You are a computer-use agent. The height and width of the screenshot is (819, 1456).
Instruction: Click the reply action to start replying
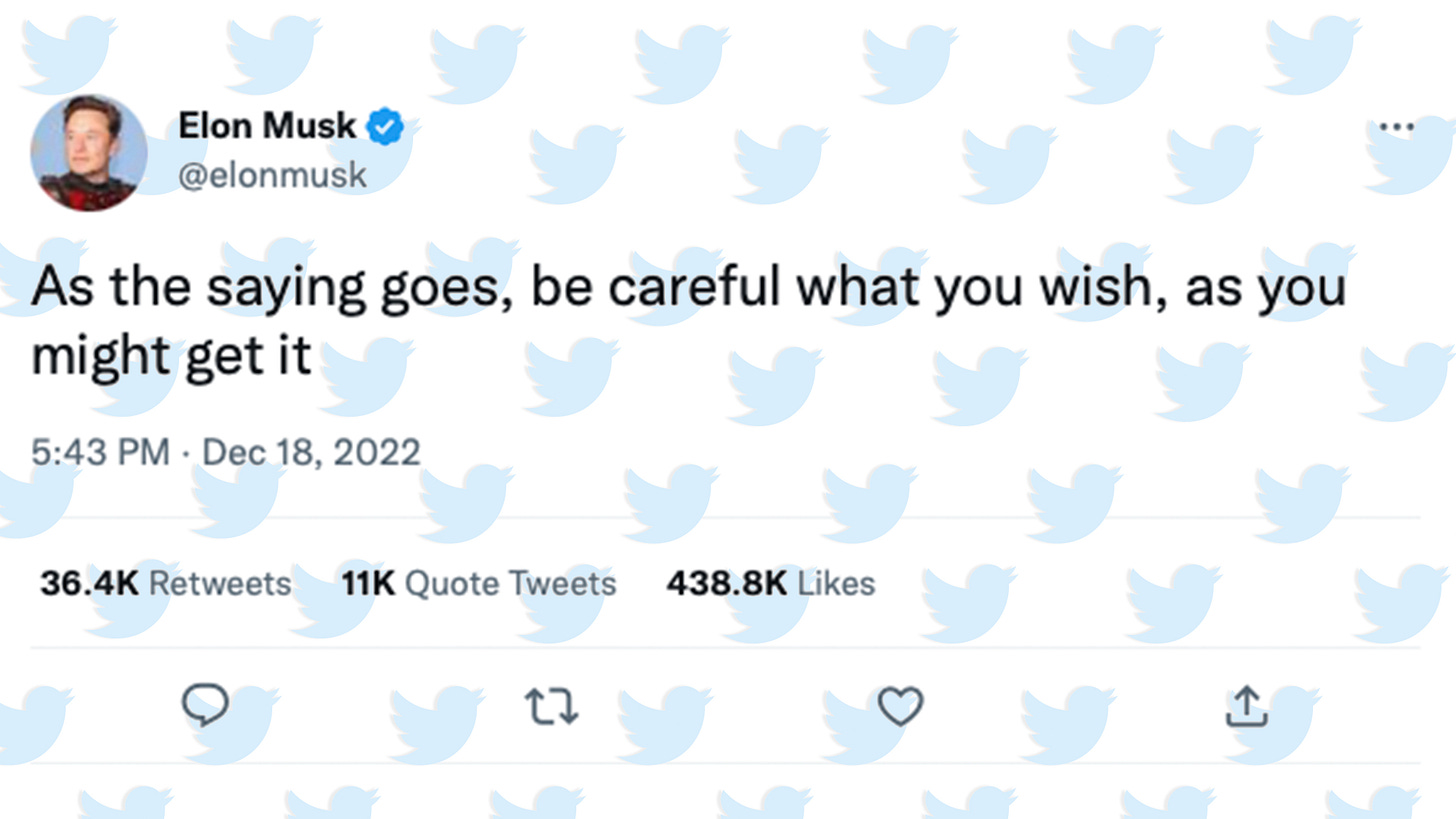click(207, 707)
